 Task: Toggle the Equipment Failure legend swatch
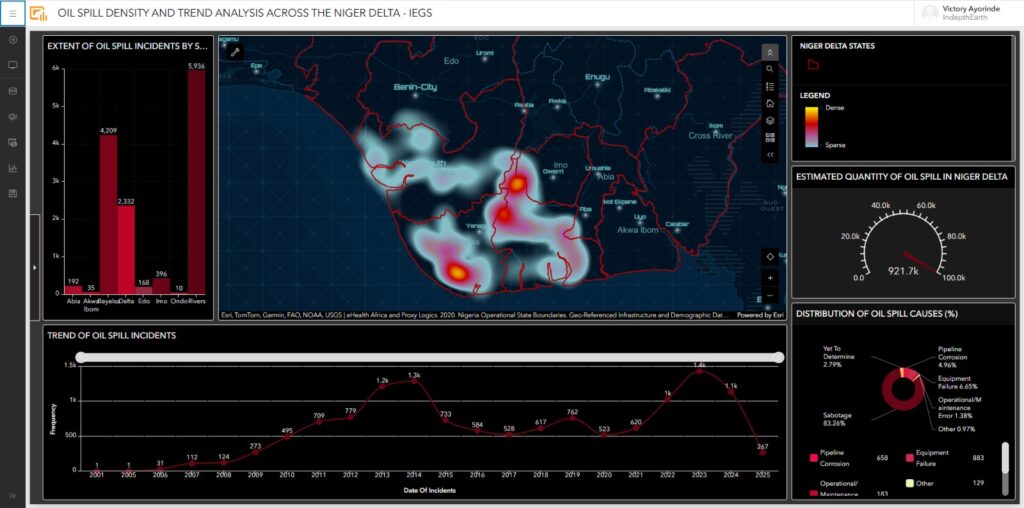[909, 458]
